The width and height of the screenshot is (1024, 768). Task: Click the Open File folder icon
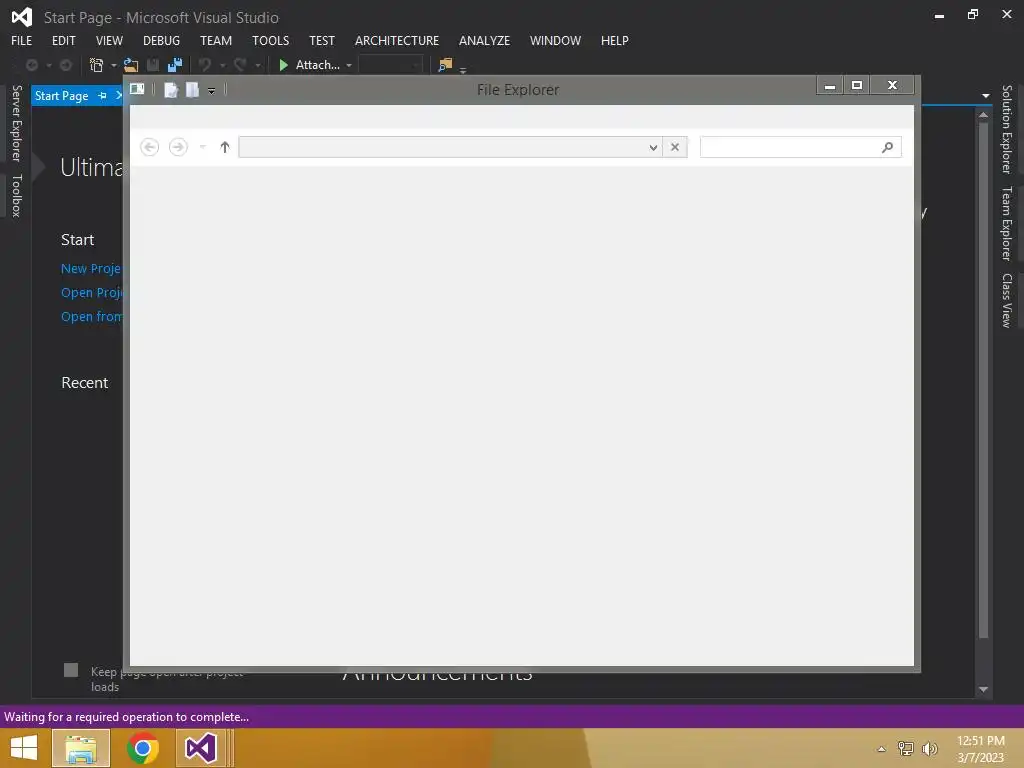coord(131,65)
